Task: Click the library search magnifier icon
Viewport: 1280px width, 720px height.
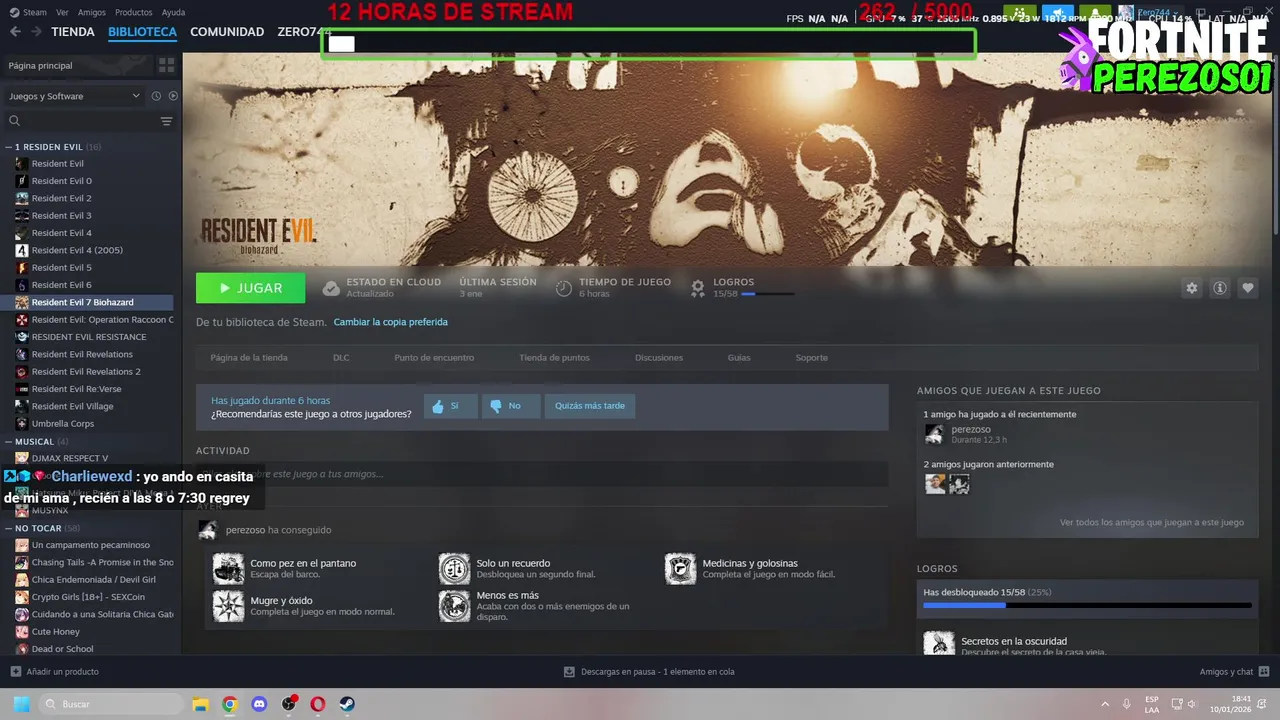Action: pos(14,121)
